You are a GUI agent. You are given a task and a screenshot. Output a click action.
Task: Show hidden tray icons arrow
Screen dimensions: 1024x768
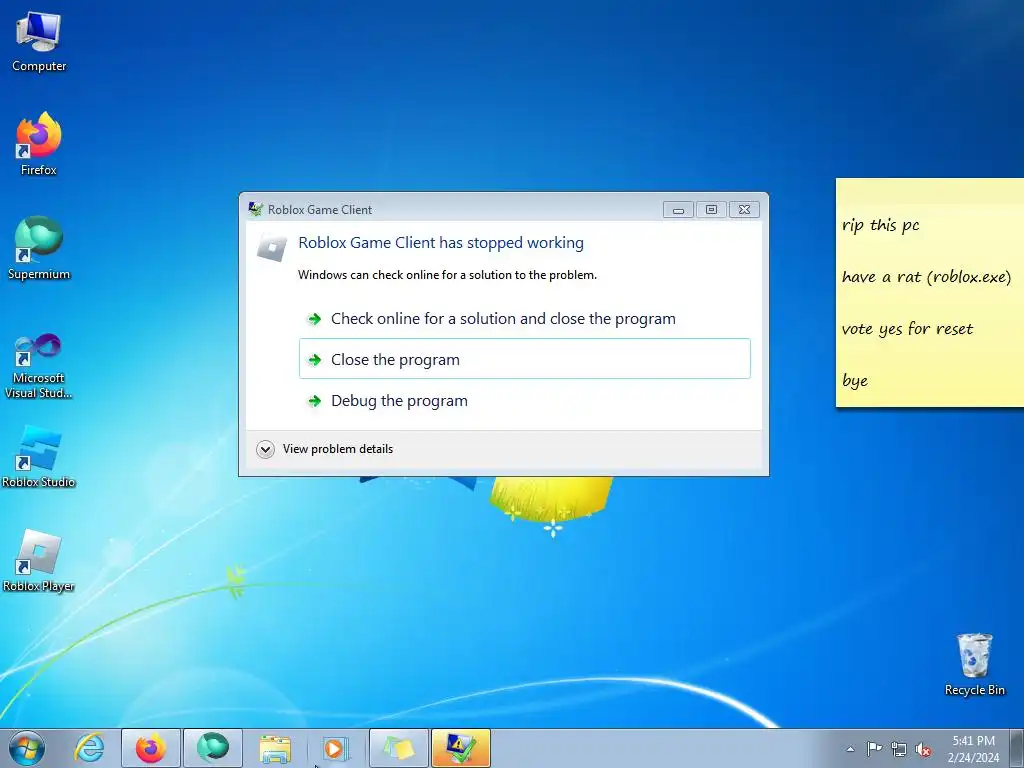click(x=850, y=749)
